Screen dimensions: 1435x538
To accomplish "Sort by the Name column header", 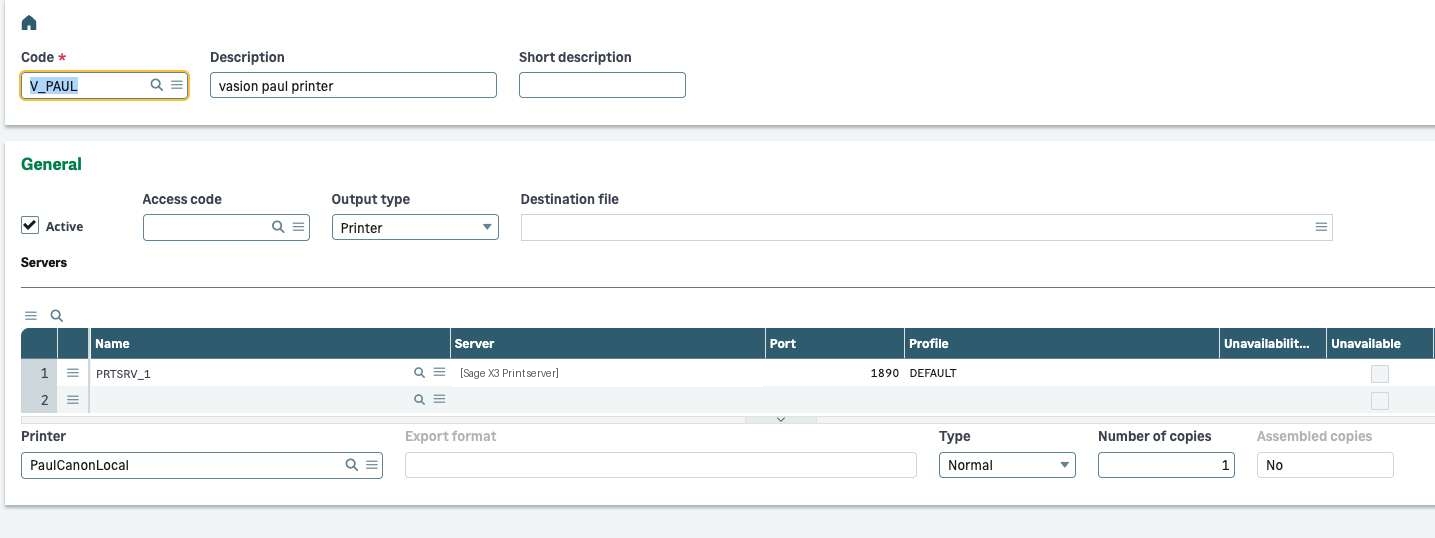I will [x=270, y=344].
